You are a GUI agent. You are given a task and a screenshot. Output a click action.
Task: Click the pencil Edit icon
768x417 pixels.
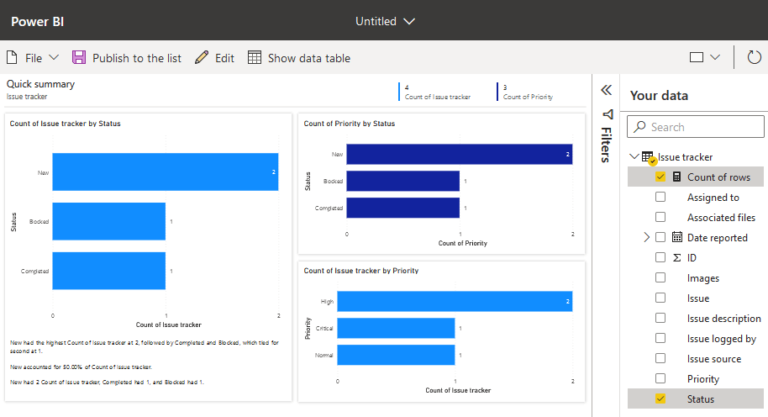201,58
